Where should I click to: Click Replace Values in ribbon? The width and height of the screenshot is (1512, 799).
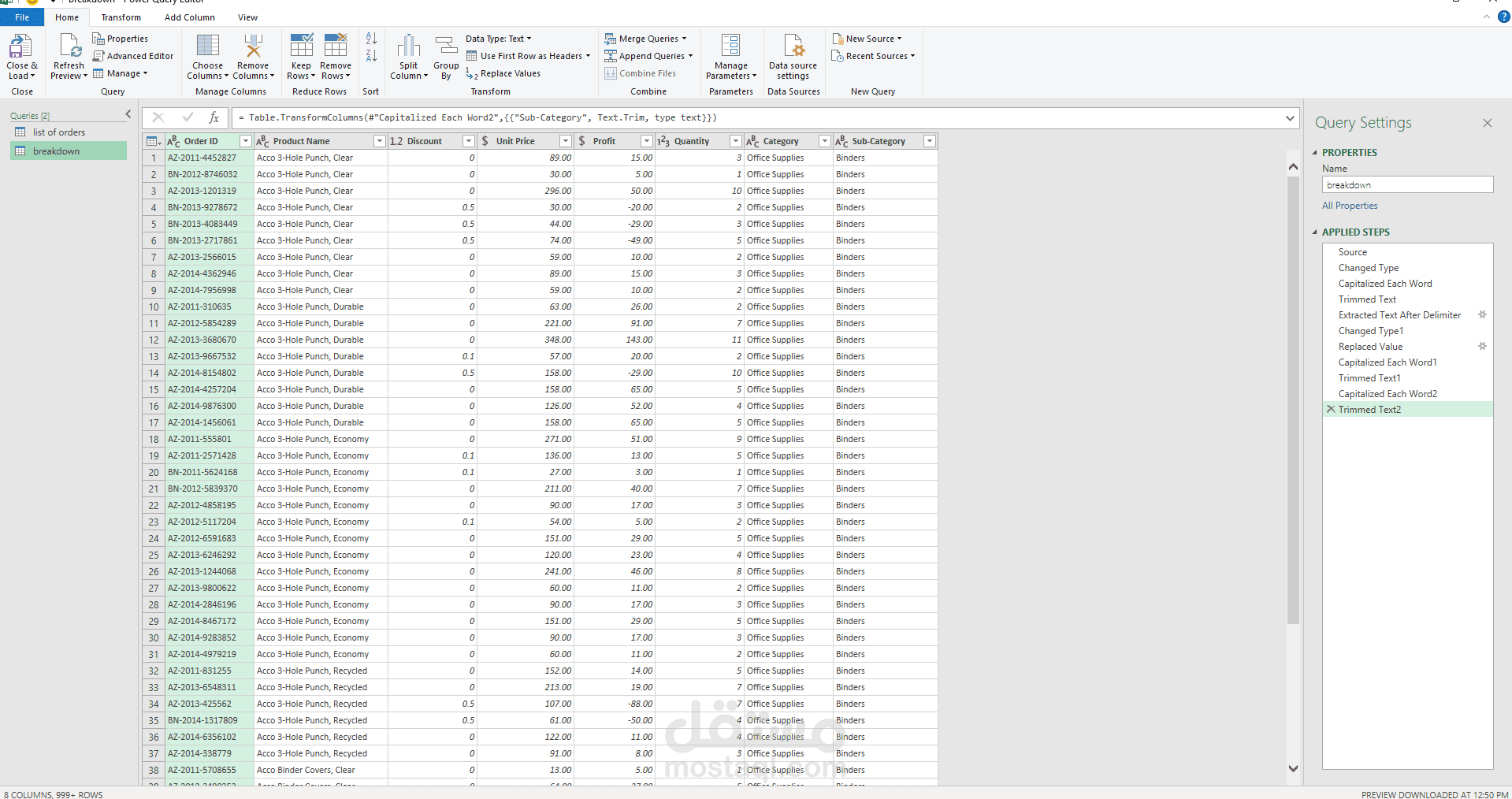(503, 73)
